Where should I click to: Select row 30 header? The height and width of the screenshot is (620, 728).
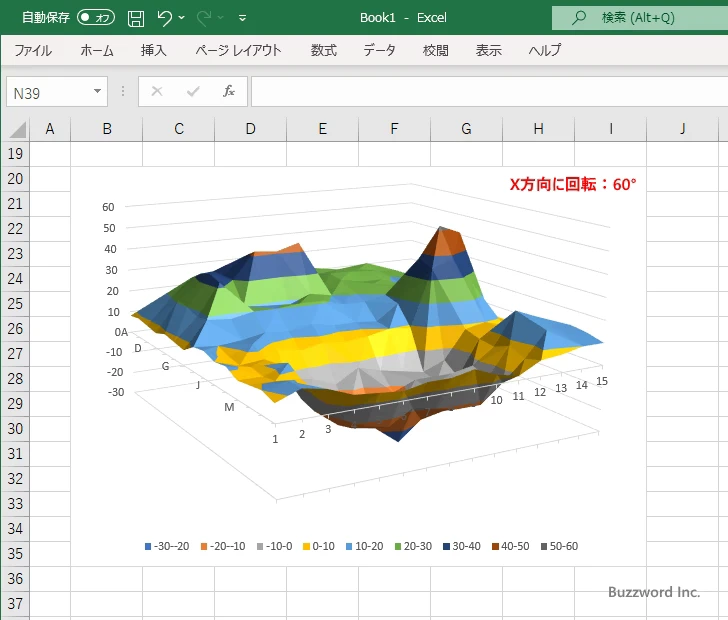pyautogui.click(x=15, y=428)
